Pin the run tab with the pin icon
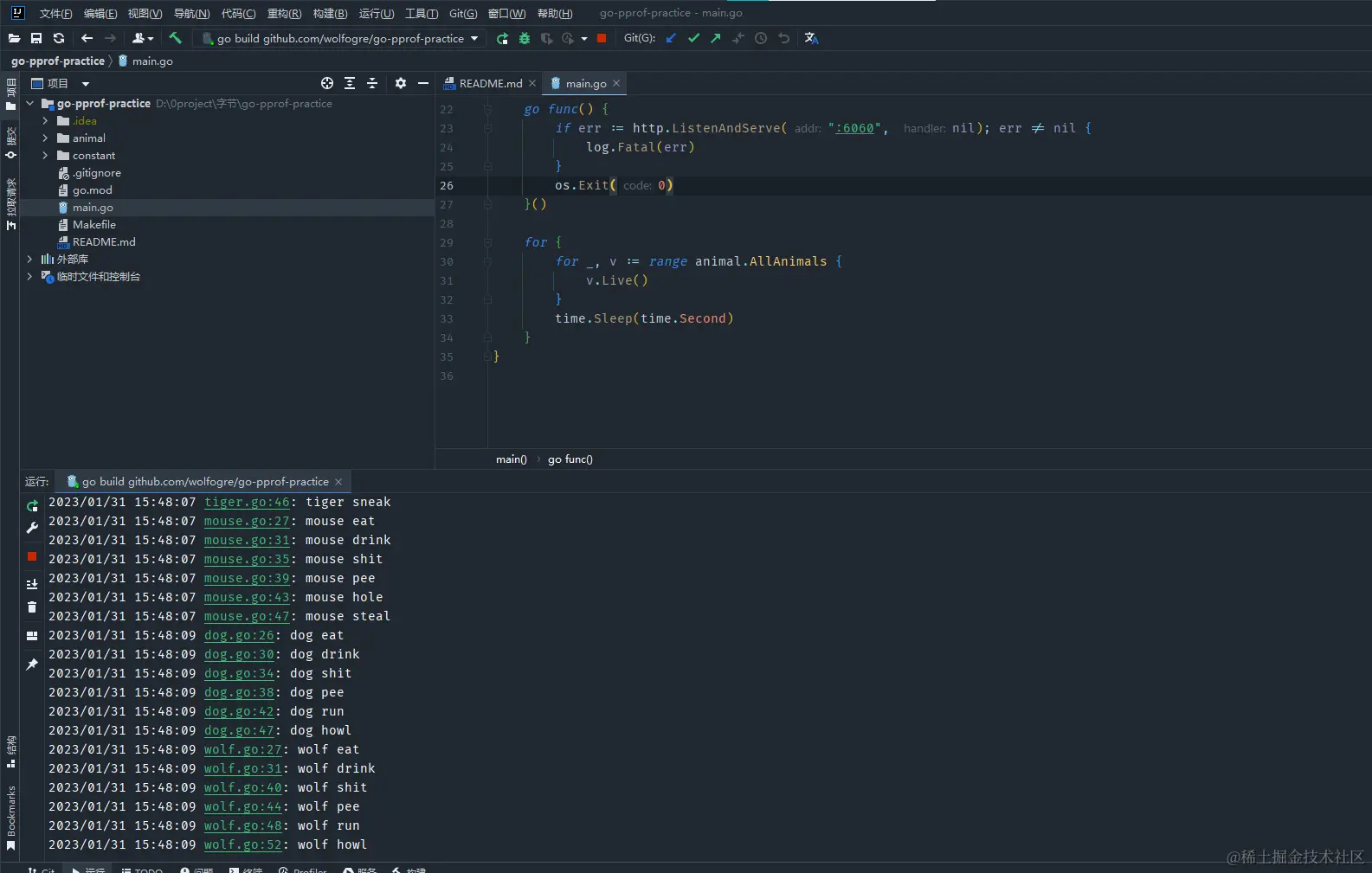Viewport: 1372px width, 873px height. pos(32,664)
